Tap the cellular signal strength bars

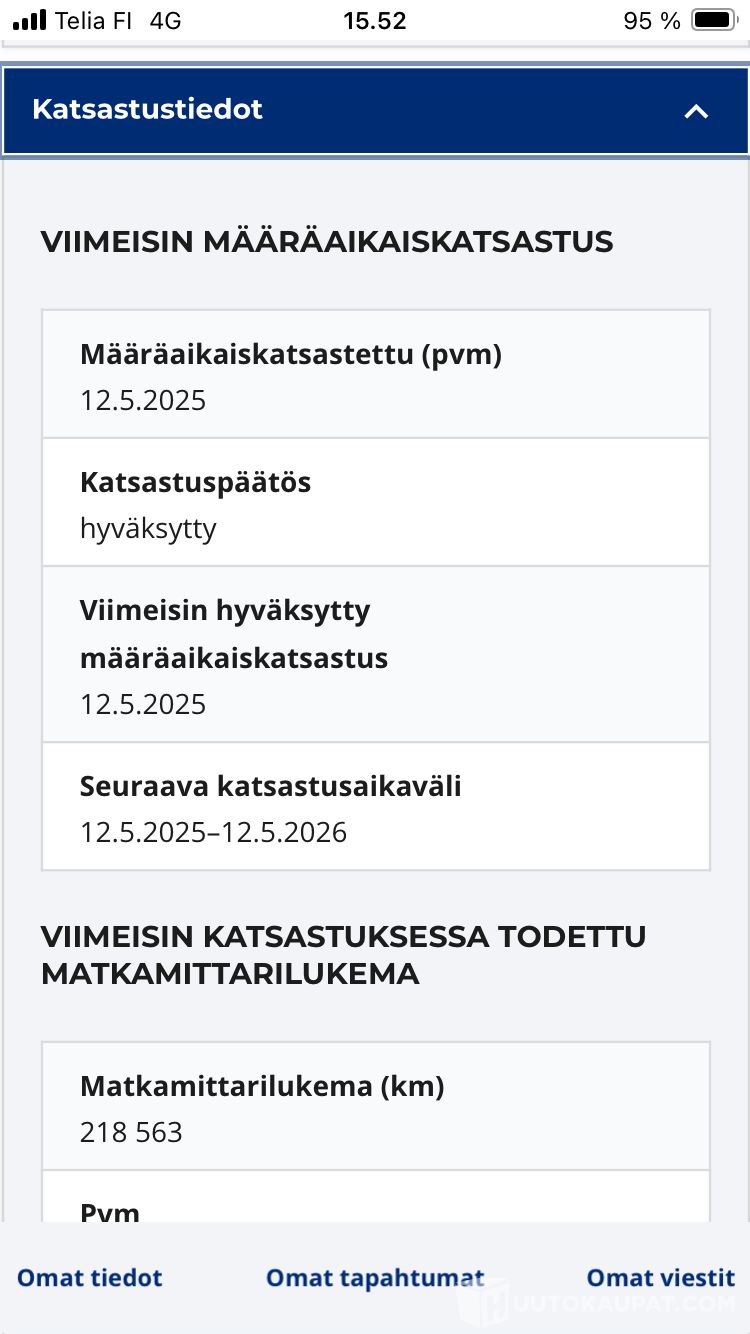(x=30, y=20)
